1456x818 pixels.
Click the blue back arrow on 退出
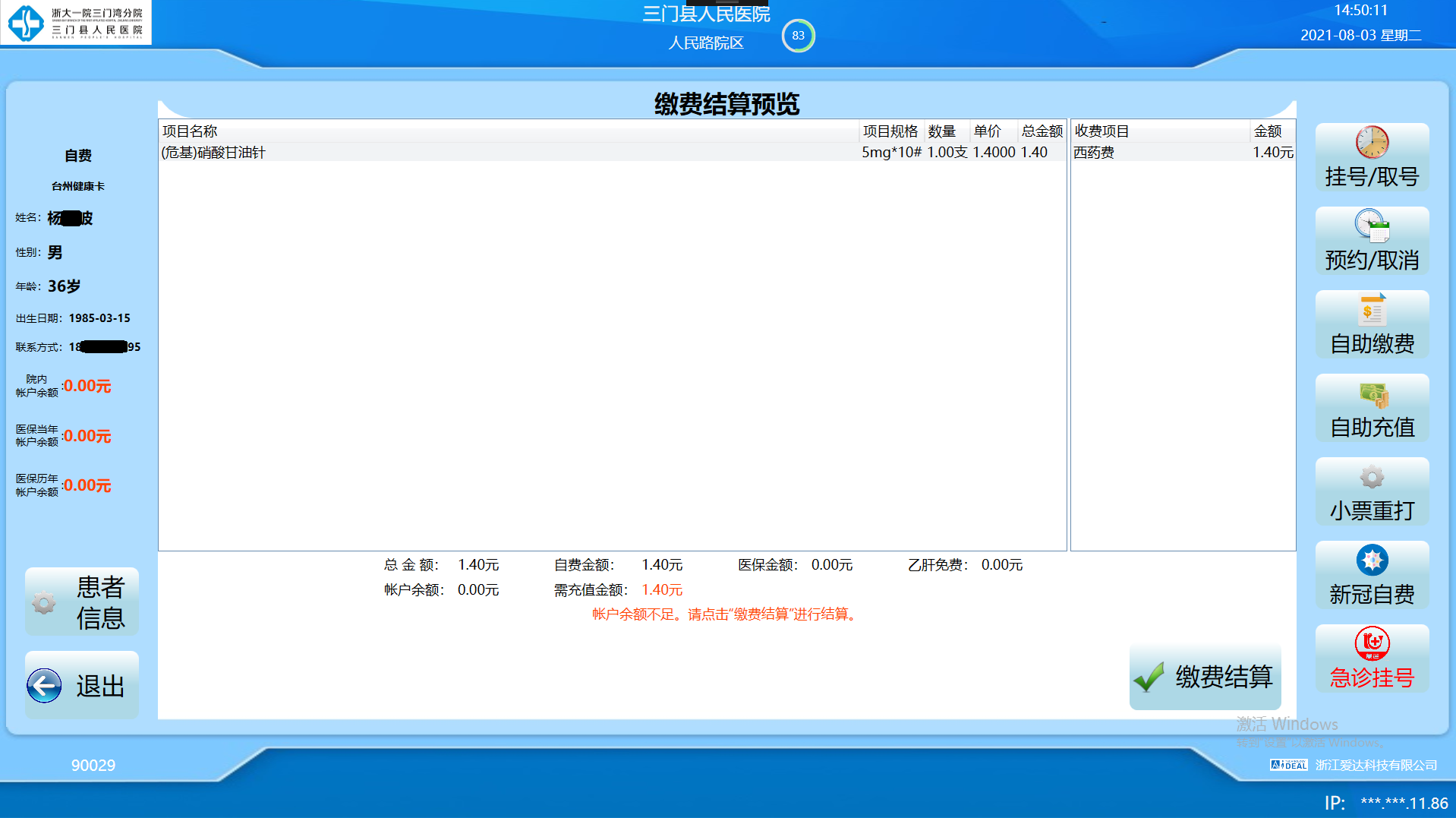[45, 686]
